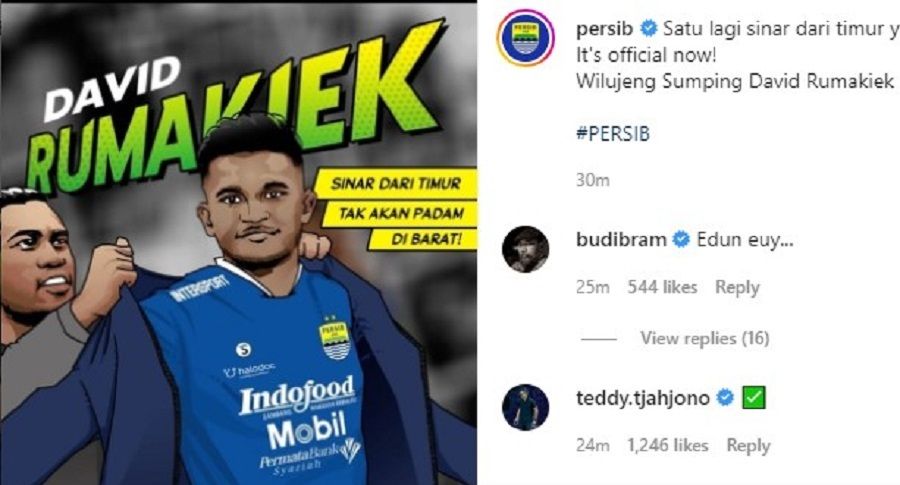This screenshot has height=485, width=900.
Task: Open the #PERSIB hashtag
Action: 612,134
